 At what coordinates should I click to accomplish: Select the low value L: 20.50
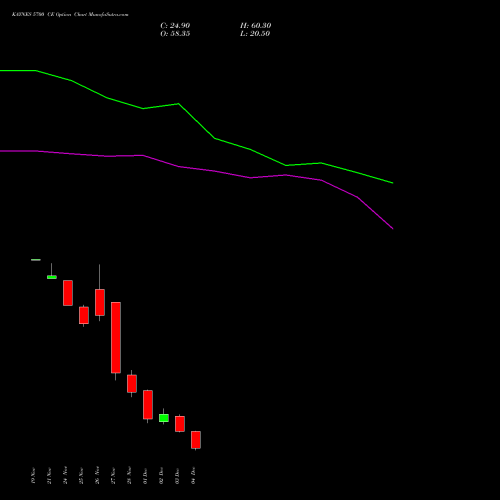coord(255,34)
